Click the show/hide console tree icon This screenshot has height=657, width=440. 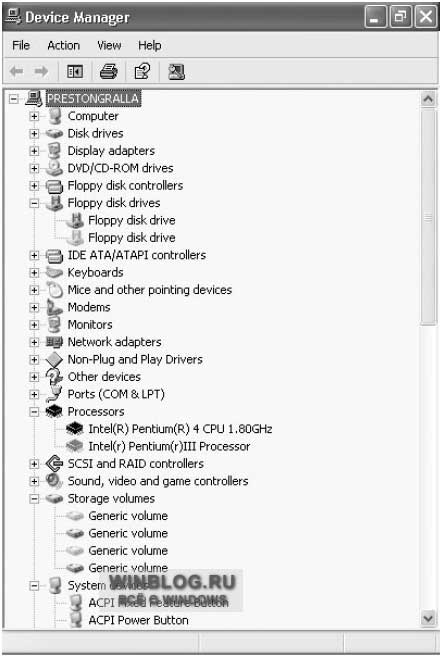point(75,72)
